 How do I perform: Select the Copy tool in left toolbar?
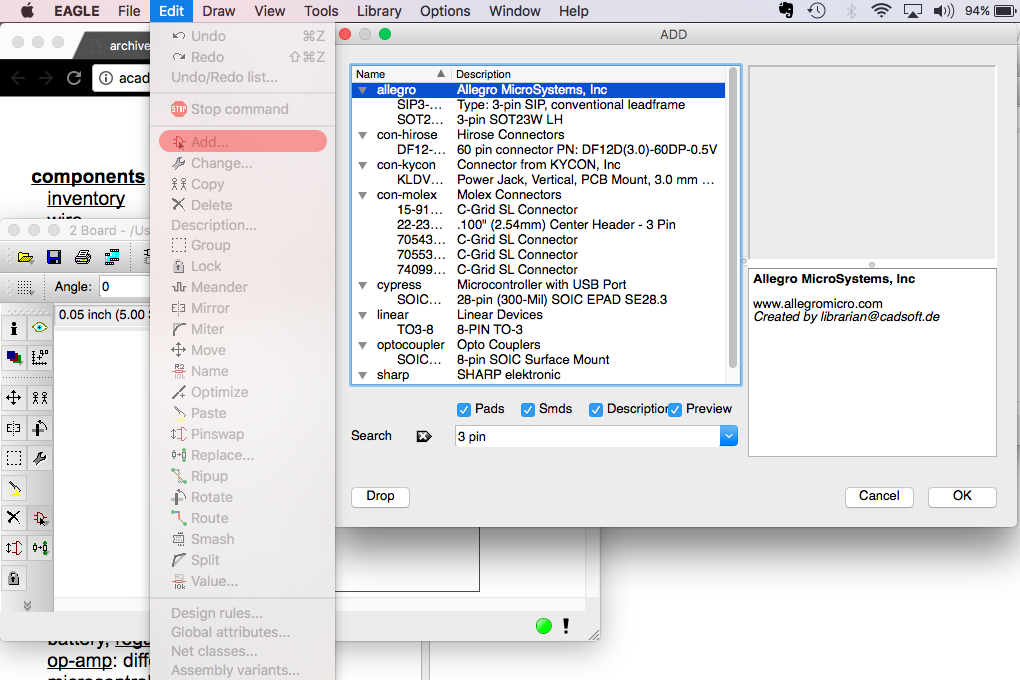pyautogui.click(x=40, y=398)
